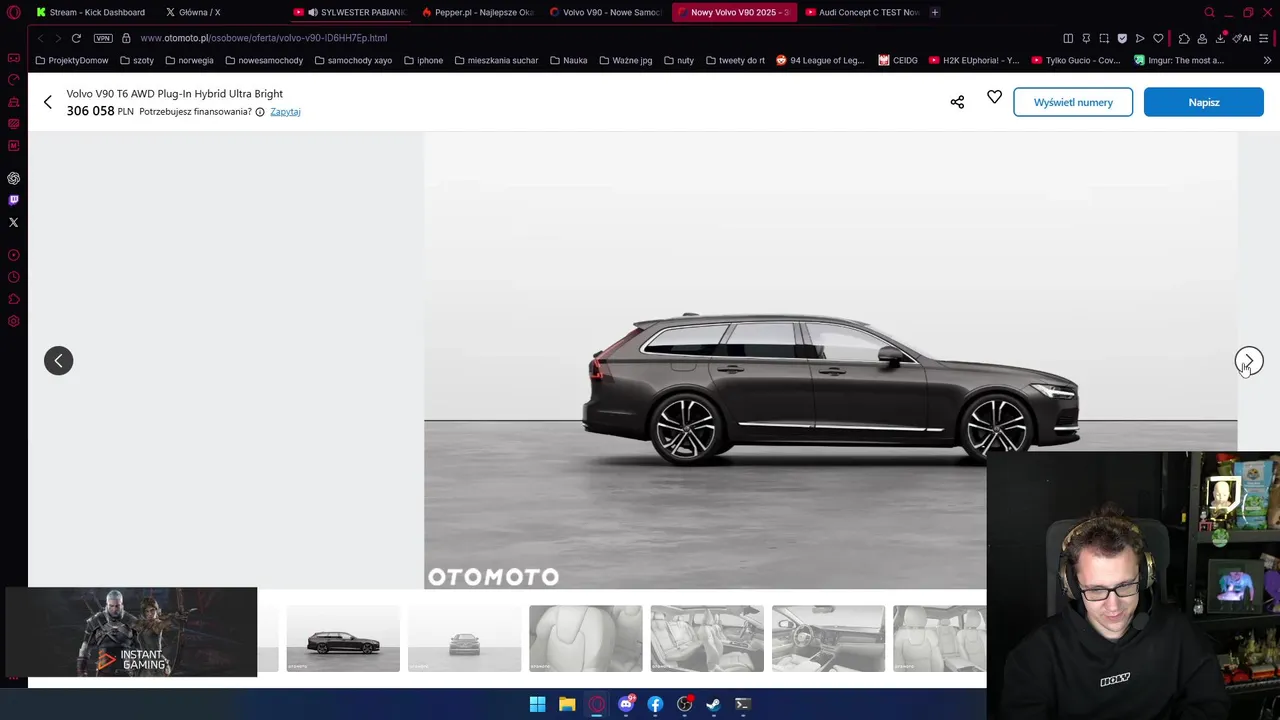
Task: Save listing to favorites with heart icon
Action: click(x=994, y=97)
